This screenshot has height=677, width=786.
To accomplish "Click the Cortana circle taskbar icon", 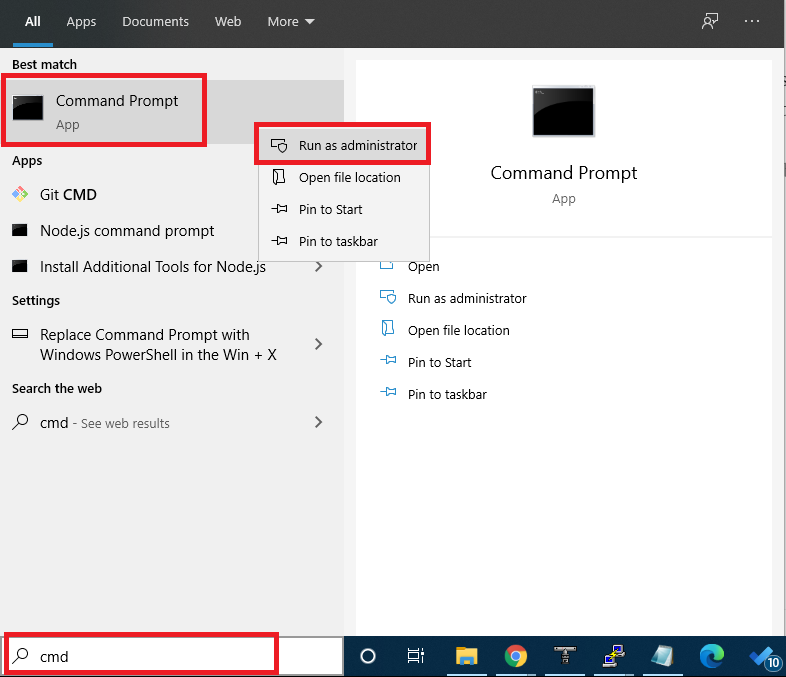I will (368, 655).
